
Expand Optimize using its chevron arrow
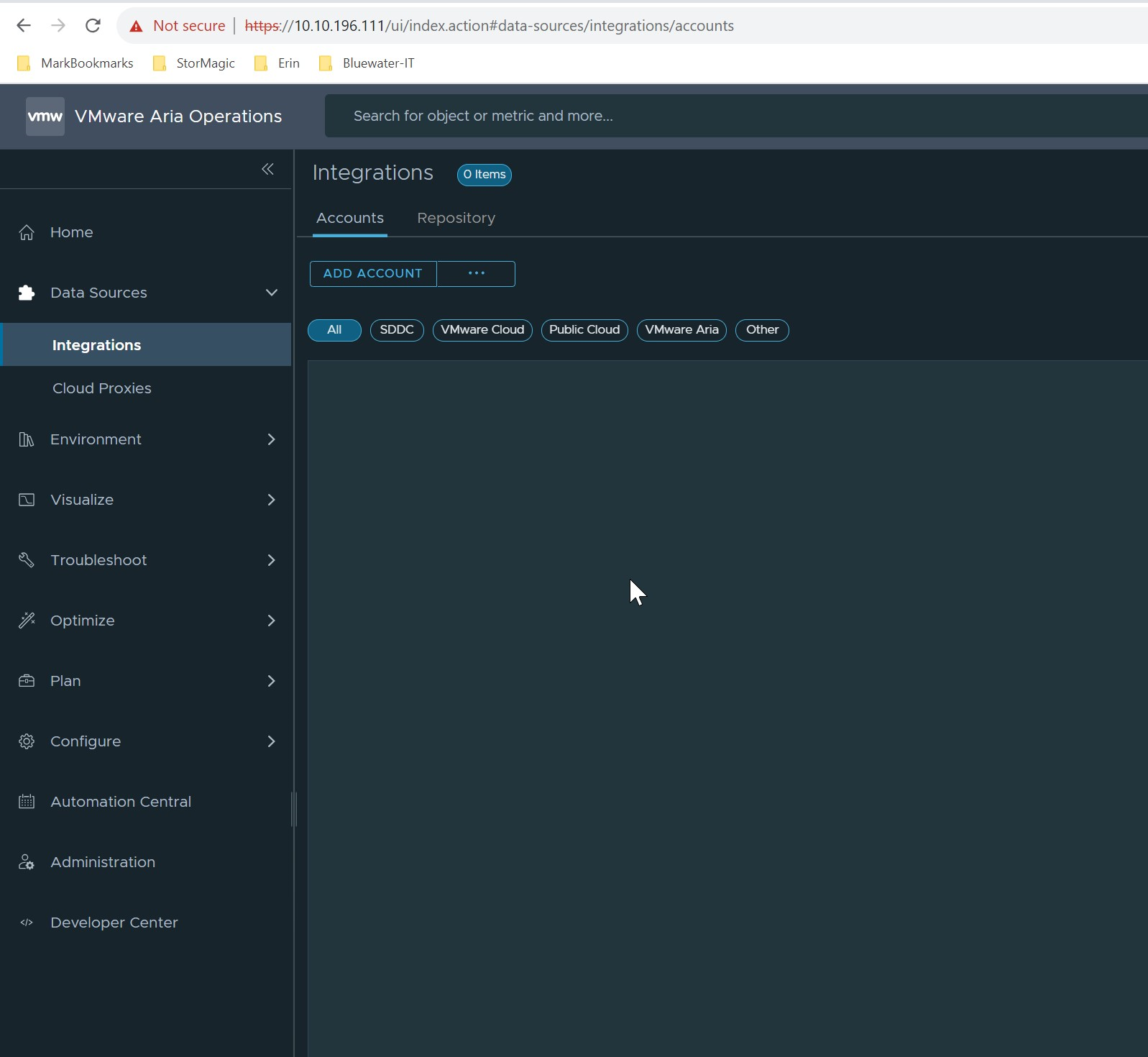coord(272,621)
